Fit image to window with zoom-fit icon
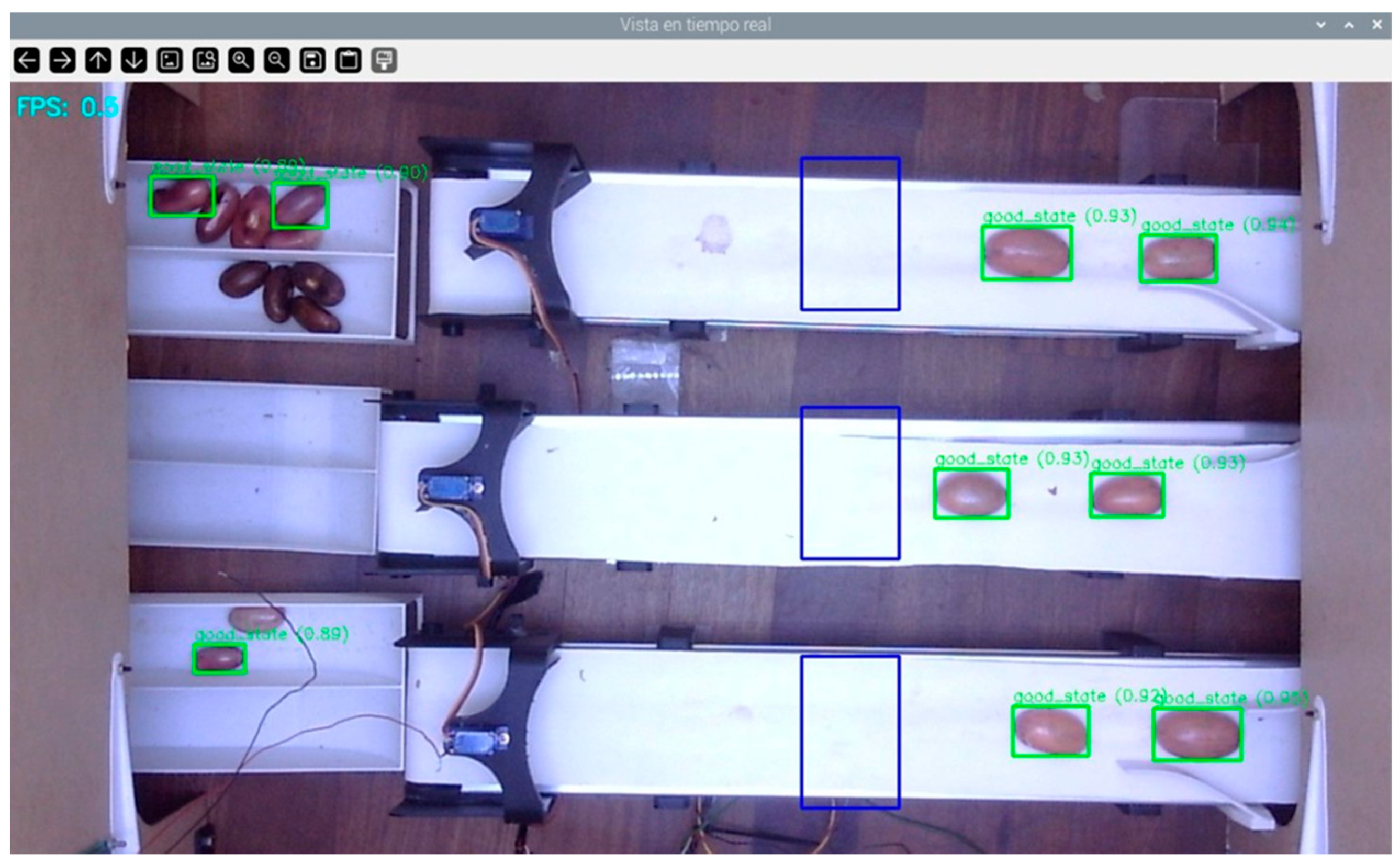 point(205,60)
